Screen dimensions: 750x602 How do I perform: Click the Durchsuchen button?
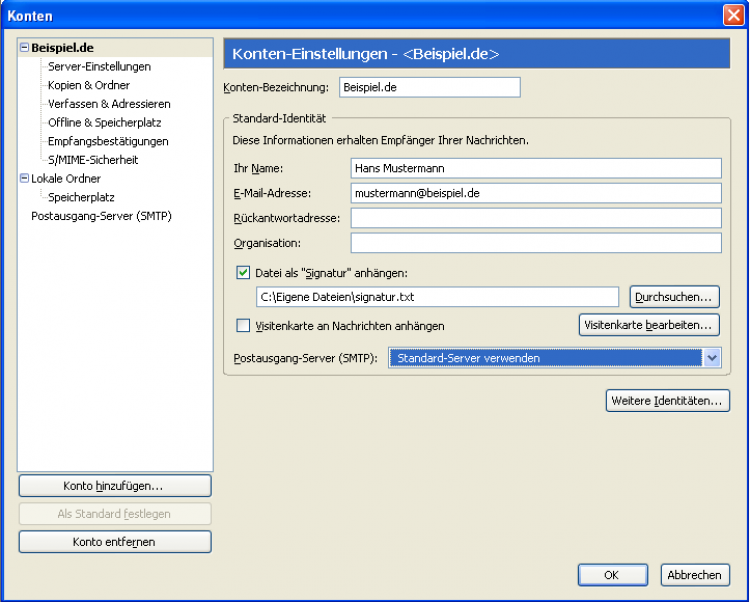point(674,297)
